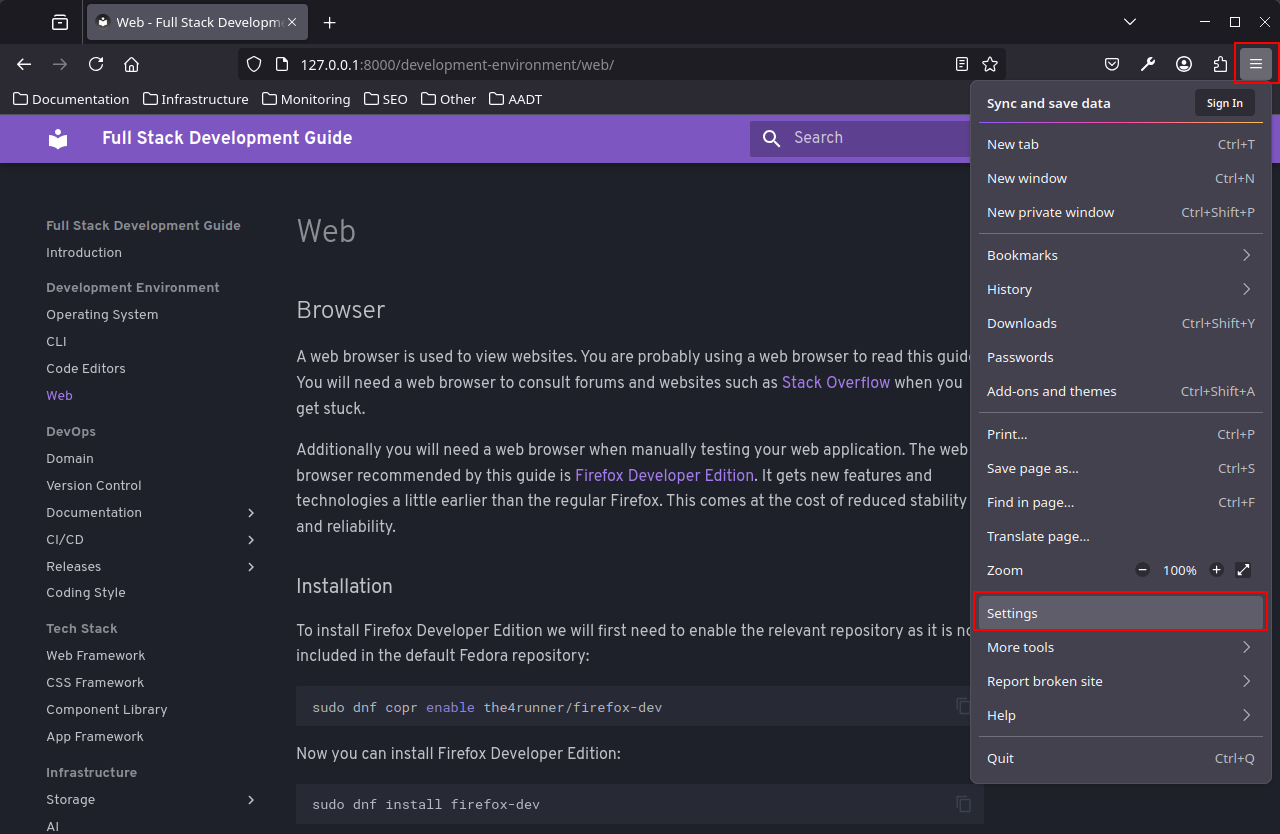
Task: Open Settings from the menu
Action: [1120, 613]
